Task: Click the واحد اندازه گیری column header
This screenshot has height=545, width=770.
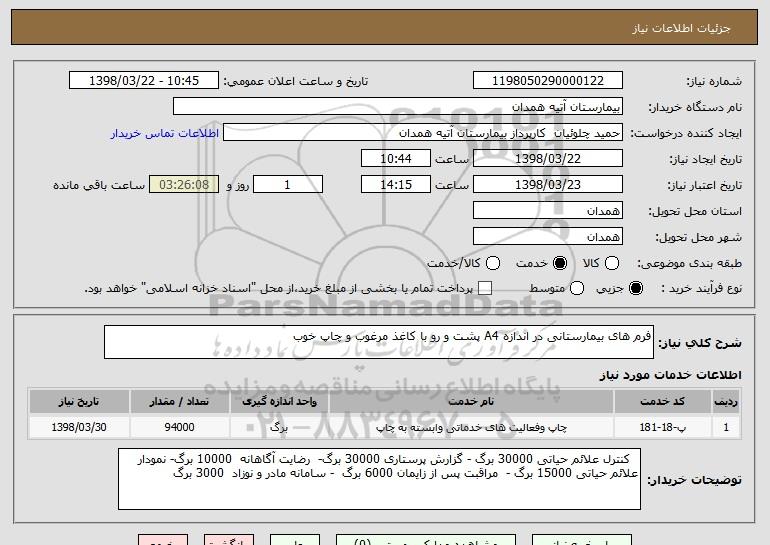Action: click(279, 402)
